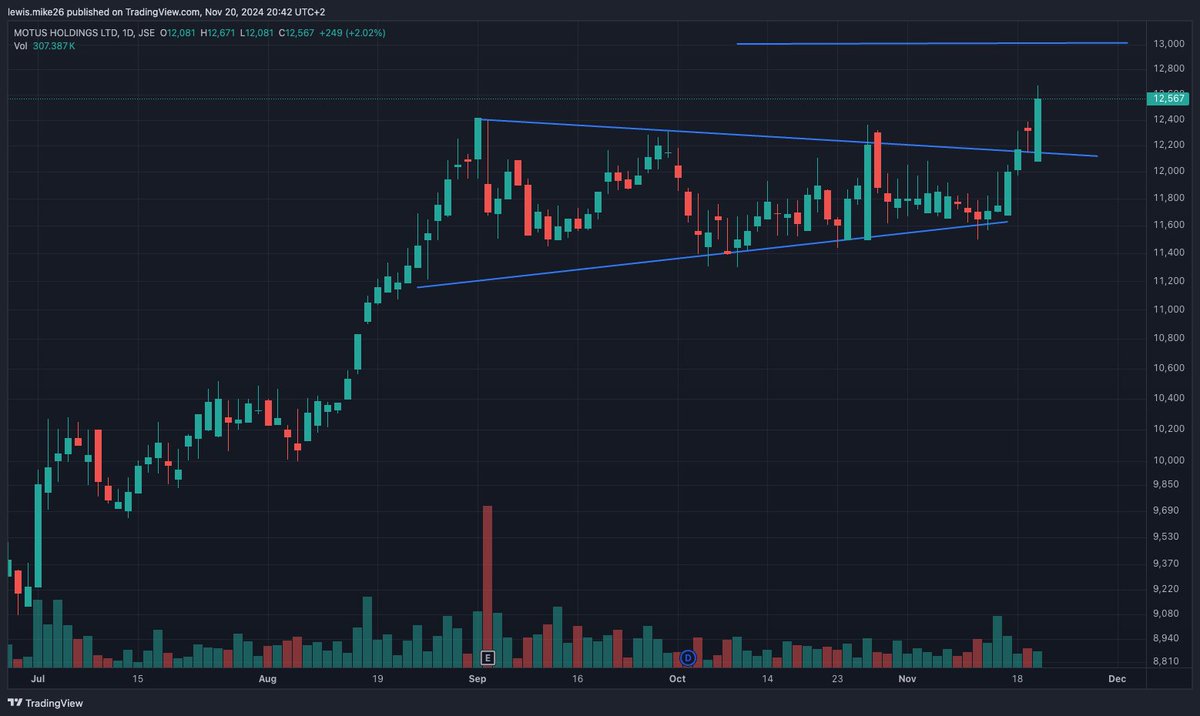Click the 10,800 price axis label
The image size is (1200, 716).
[1169, 339]
